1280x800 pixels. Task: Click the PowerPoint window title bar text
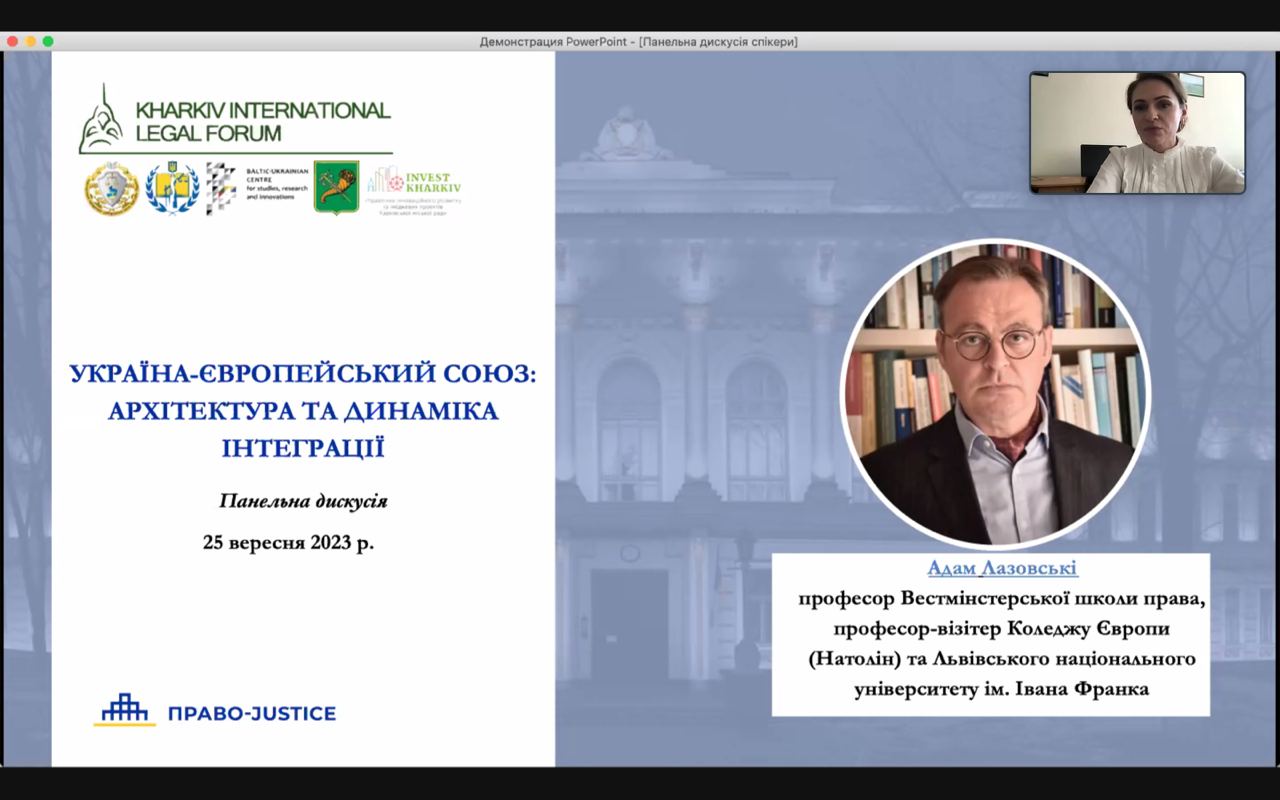639,41
